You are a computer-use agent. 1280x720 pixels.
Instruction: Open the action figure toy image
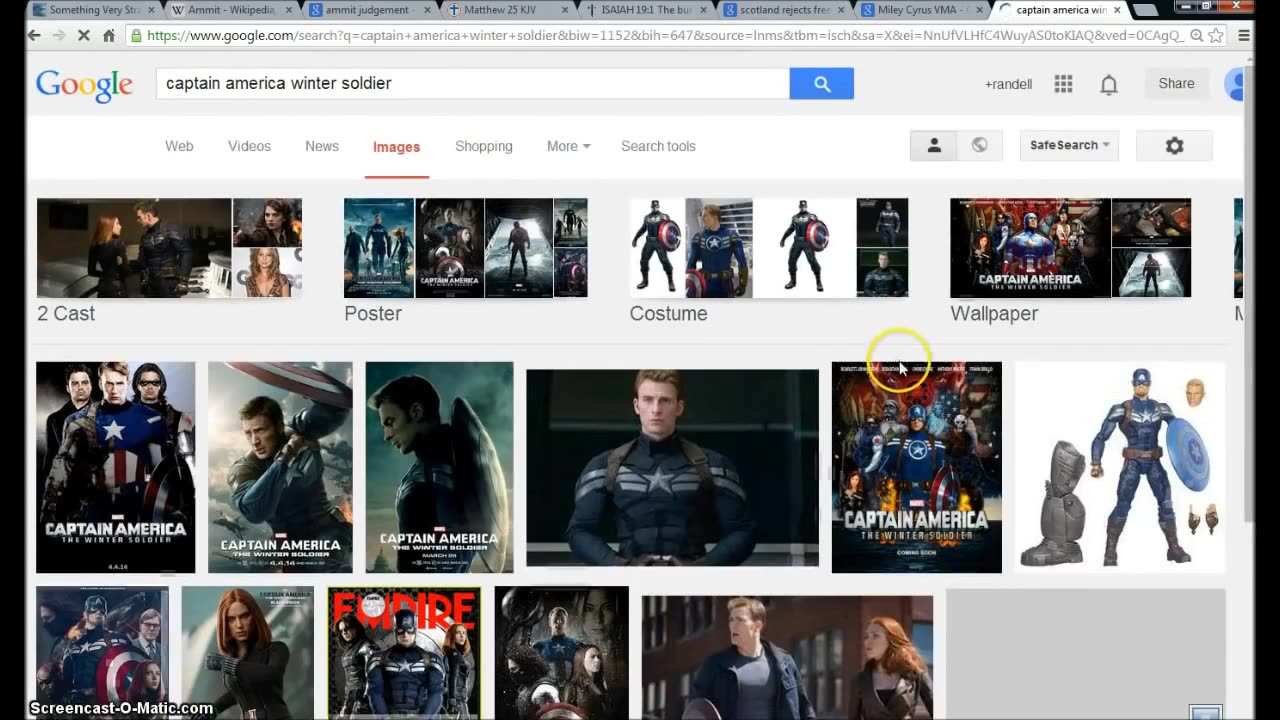1120,467
